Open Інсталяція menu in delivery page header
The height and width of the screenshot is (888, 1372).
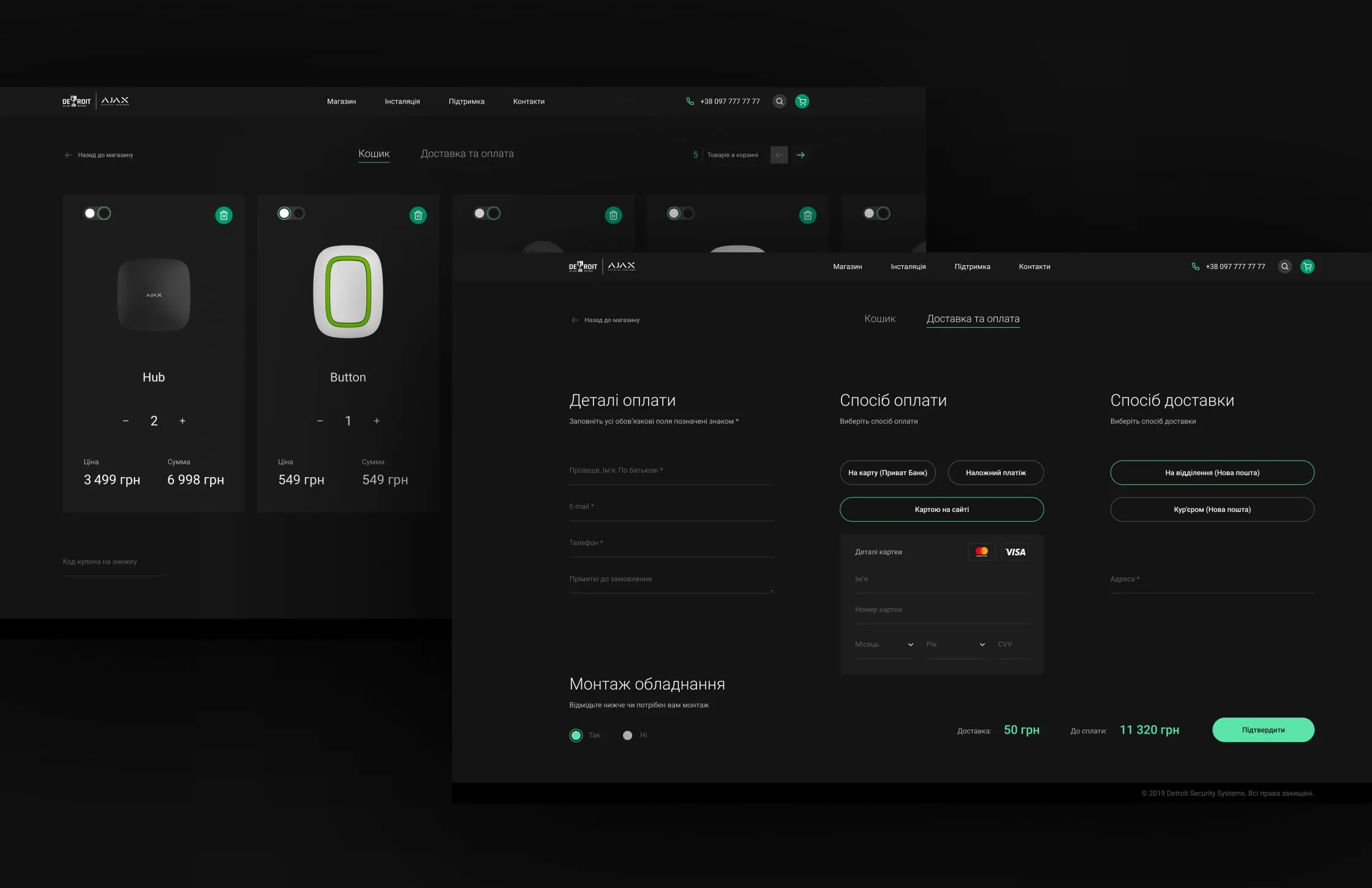(x=908, y=267)
